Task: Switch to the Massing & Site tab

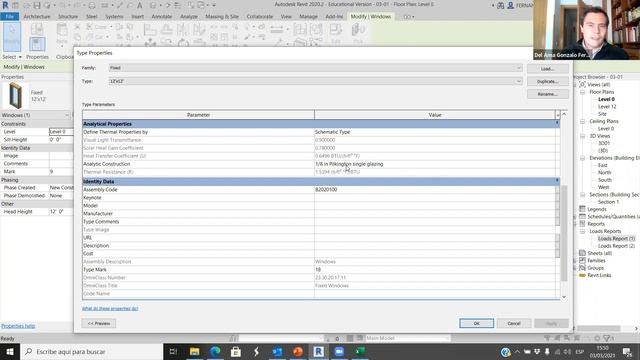Action: 222,17
